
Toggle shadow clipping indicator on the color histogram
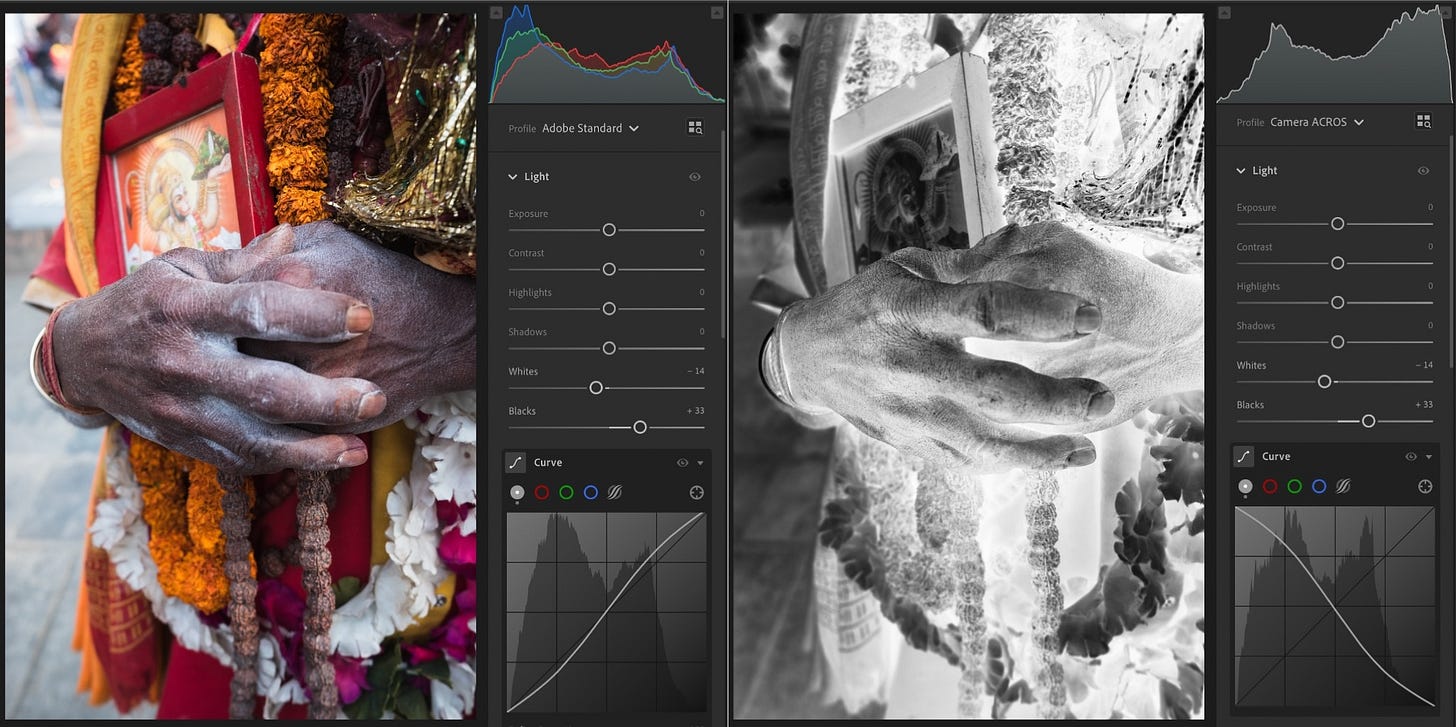[x=495, y=13]
